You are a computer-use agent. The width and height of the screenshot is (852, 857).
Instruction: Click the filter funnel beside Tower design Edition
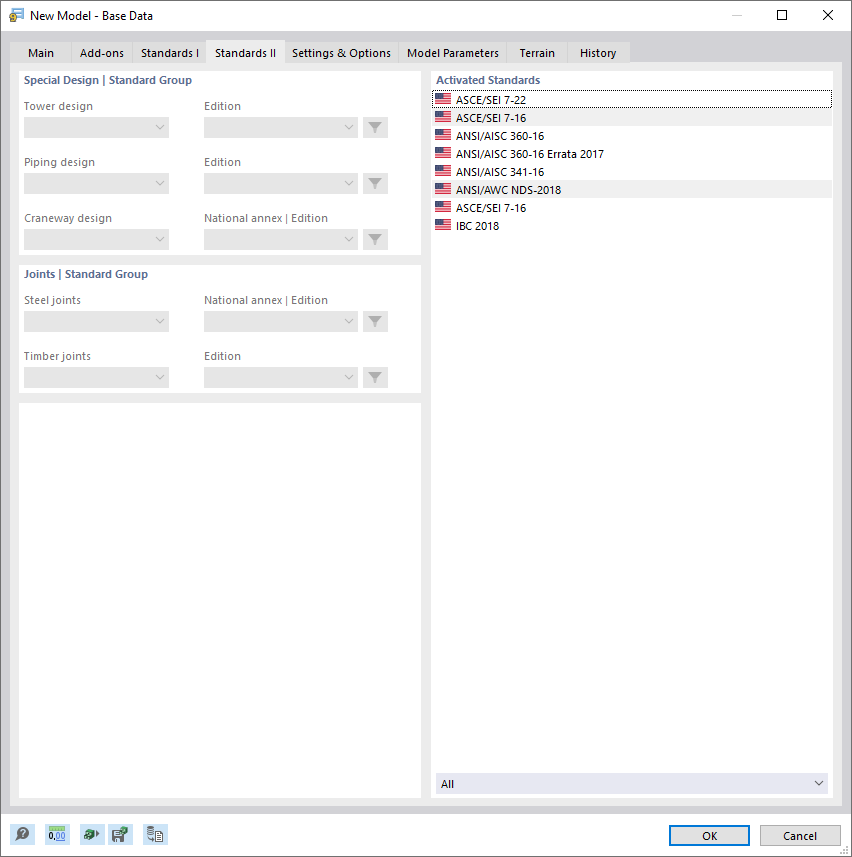(x=375, y=127)
